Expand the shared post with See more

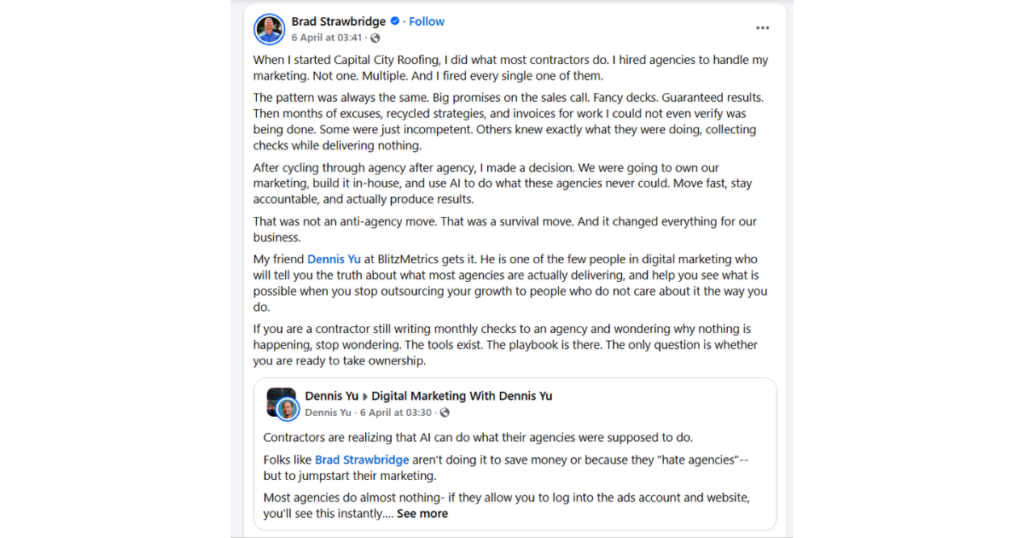click(422, 514)
